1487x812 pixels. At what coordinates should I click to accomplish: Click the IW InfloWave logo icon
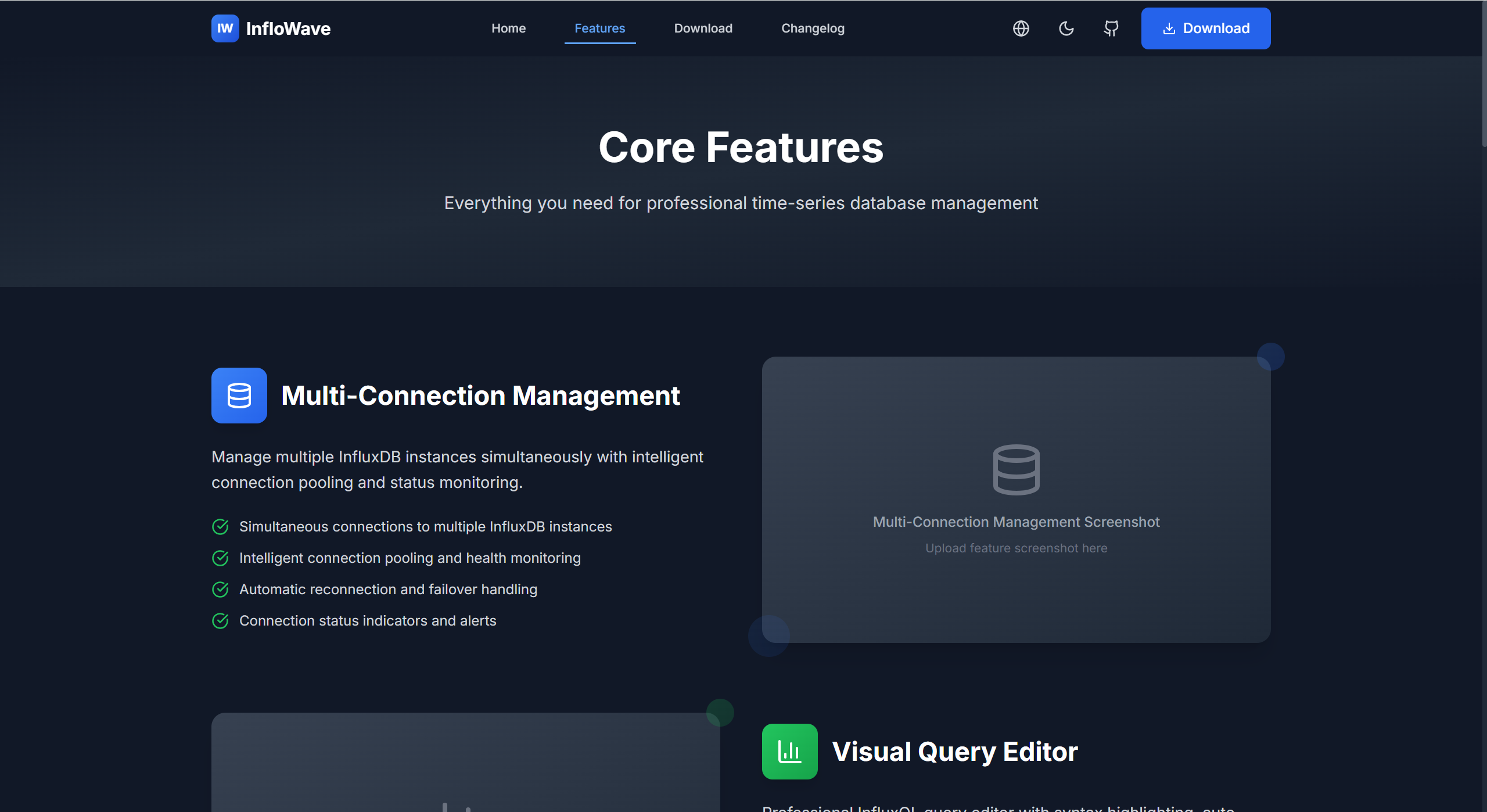(x=225, y=28)
